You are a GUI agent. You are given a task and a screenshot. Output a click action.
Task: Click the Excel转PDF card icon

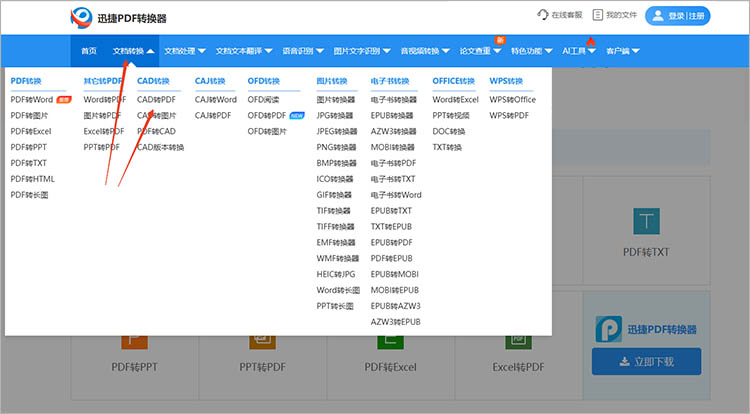coord(518,341)
